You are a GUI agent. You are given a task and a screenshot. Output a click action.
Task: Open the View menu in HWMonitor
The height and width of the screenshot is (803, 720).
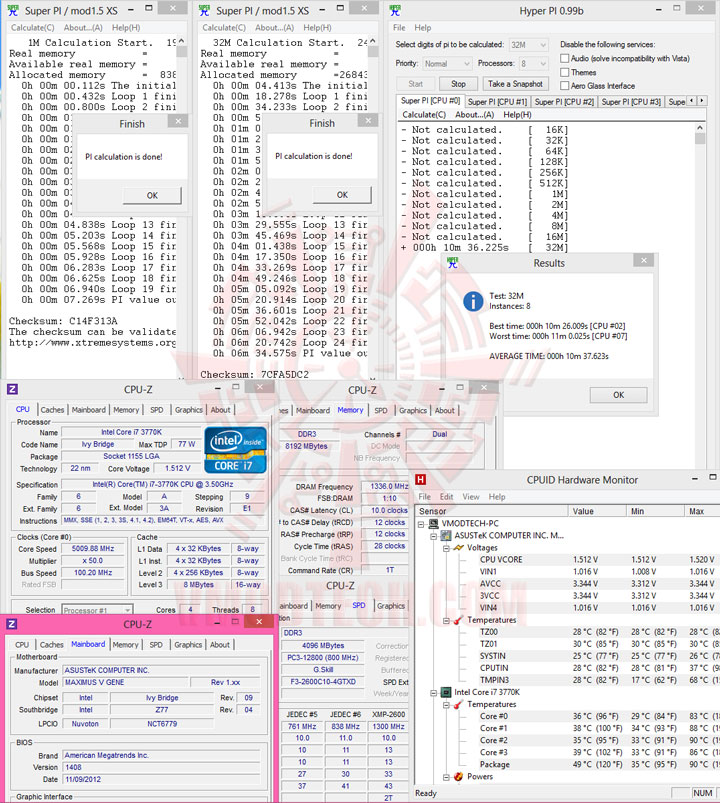471,497
